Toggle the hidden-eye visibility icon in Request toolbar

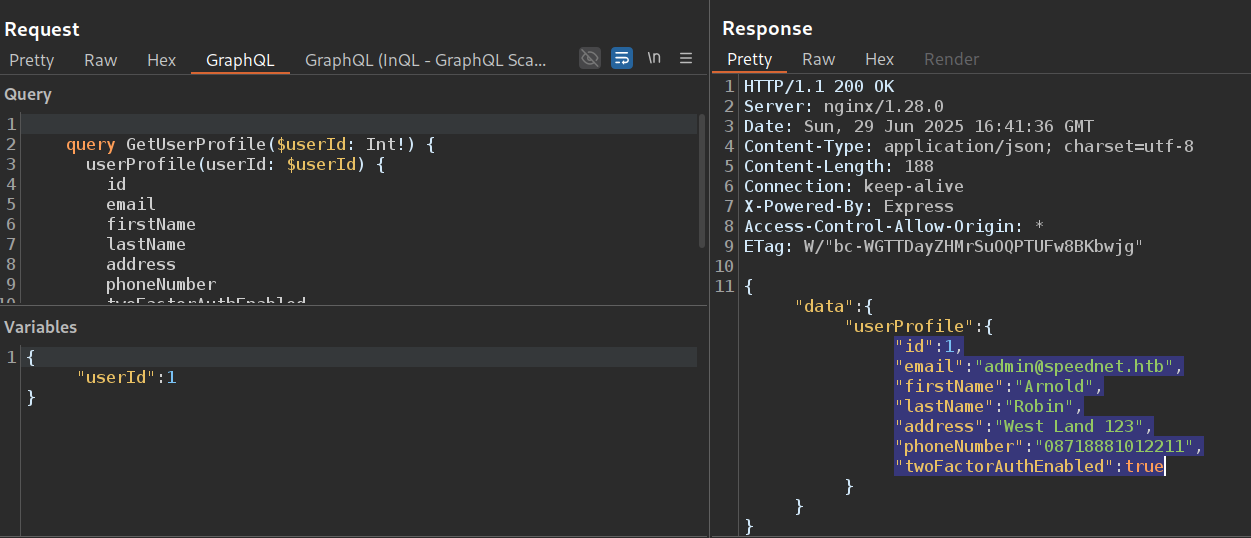(590, 58)
